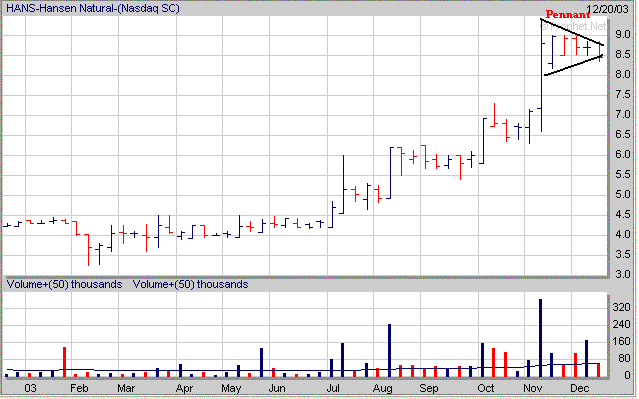Screen dimensions: 639x399
Task: Click the Feb month axis label
Action: 79,388
